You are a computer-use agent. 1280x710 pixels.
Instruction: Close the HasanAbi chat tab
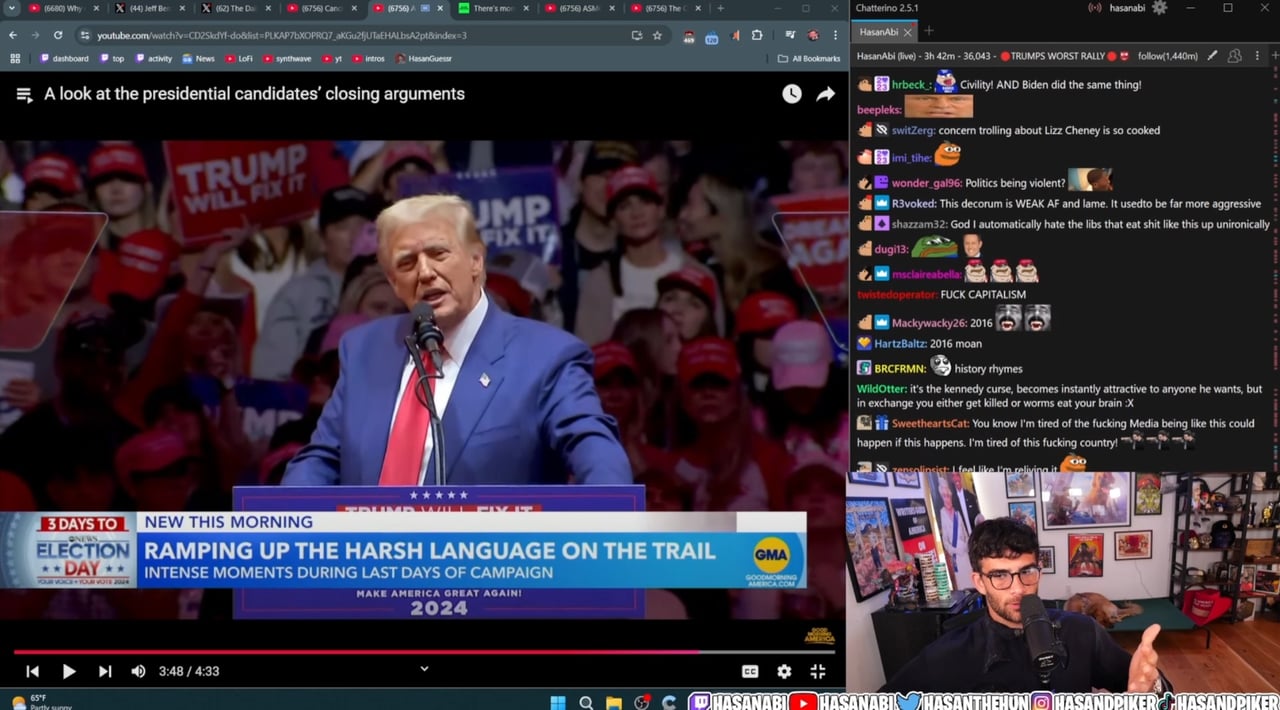909,32
